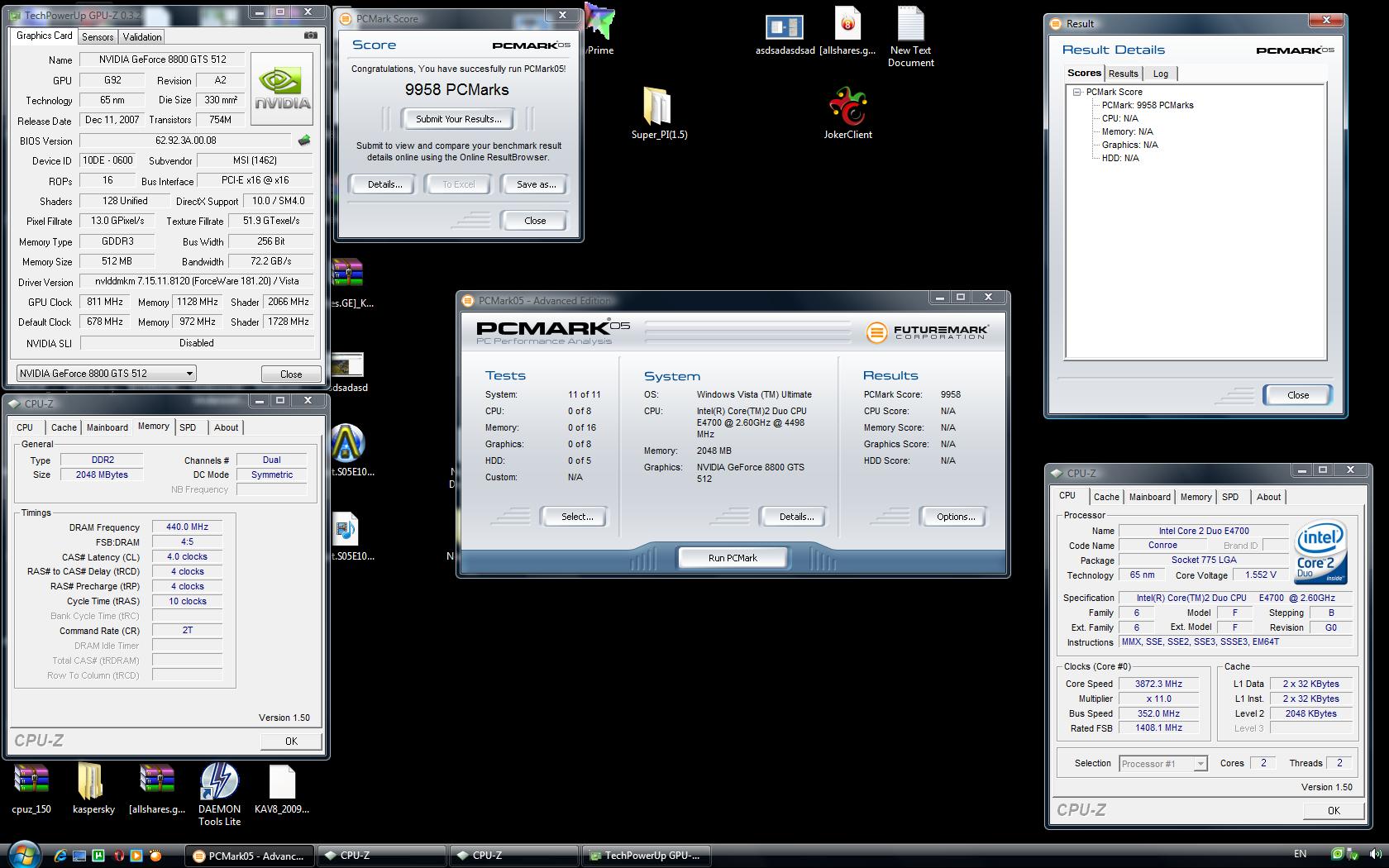1389x868 pixels.
Task: Click Show Desktop quick launch icon
Action: coord(79,856)
